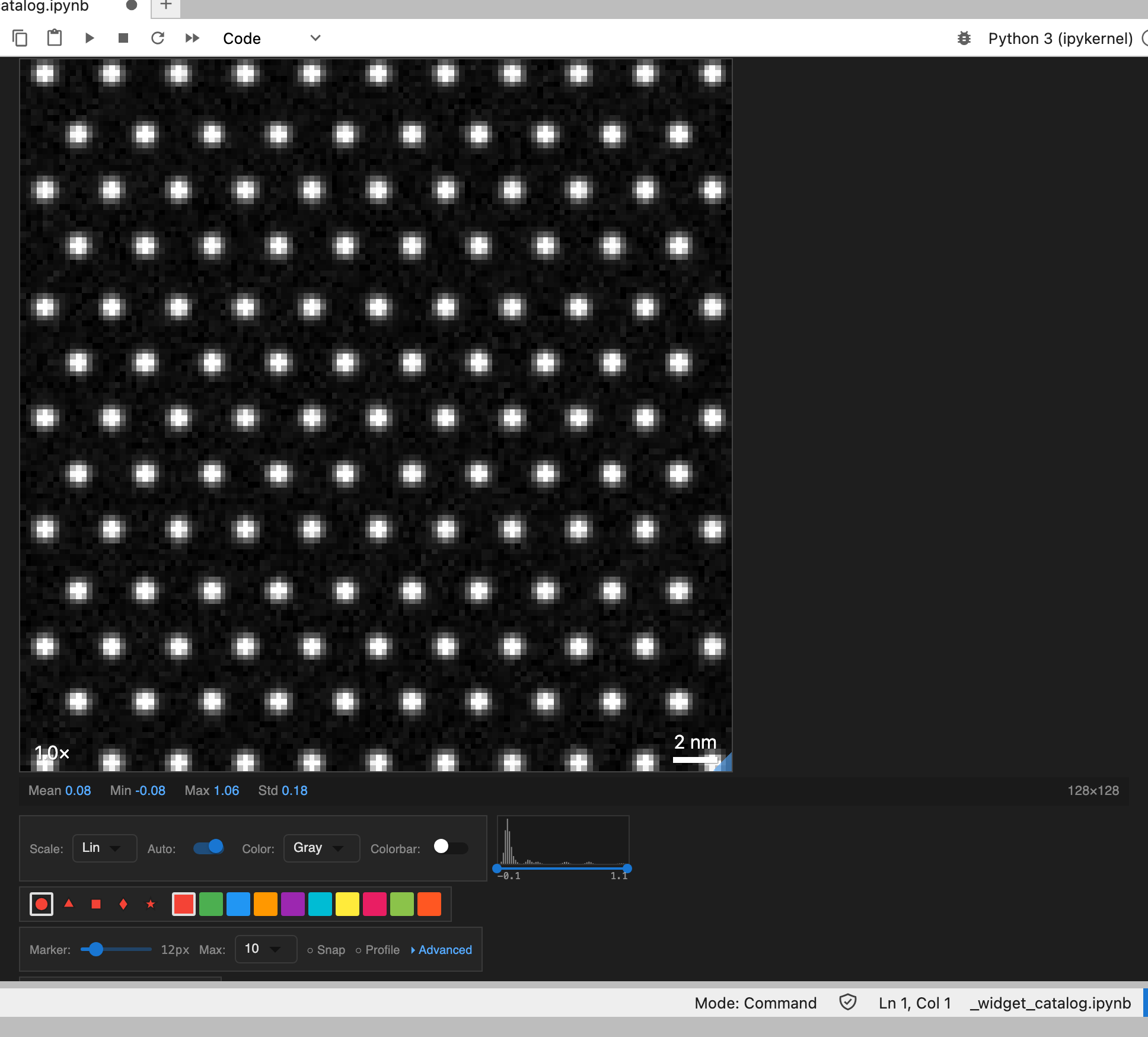
Task: Run the selected cell
Action: click(90, 38)
